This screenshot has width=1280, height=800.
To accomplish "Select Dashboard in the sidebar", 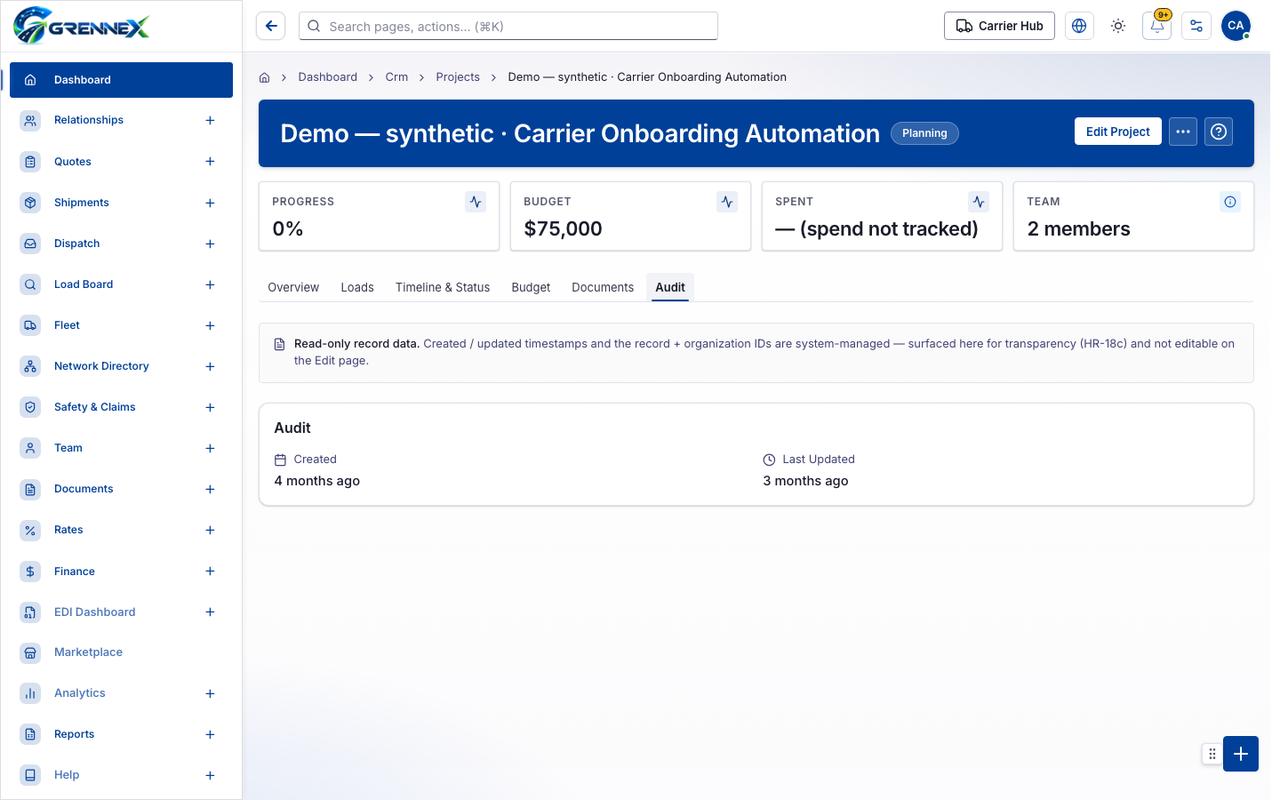I will click(x=121, y=80).
